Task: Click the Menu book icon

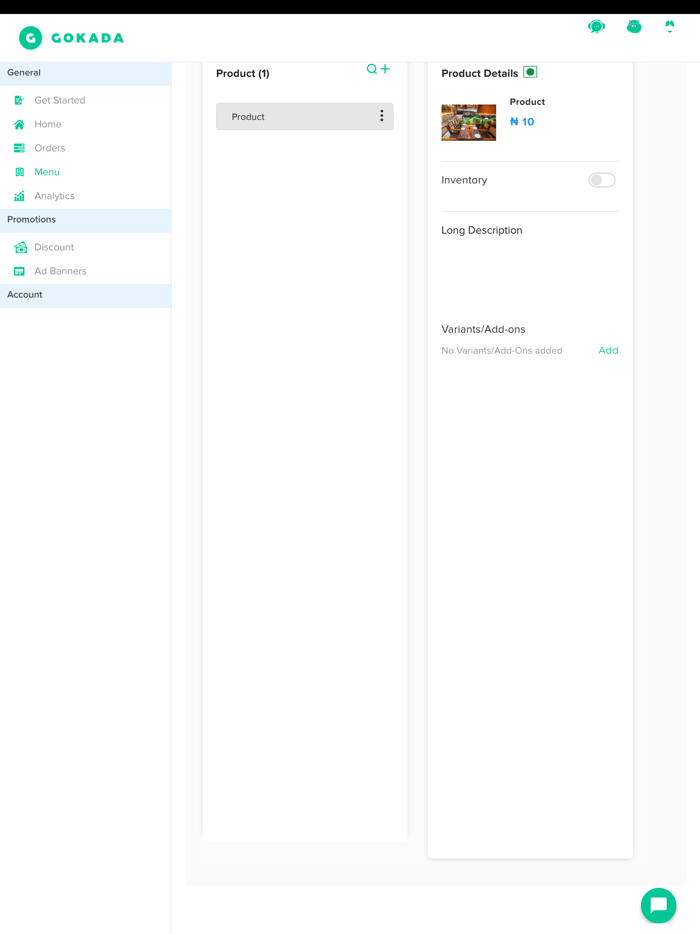Action: pos(19,172)
